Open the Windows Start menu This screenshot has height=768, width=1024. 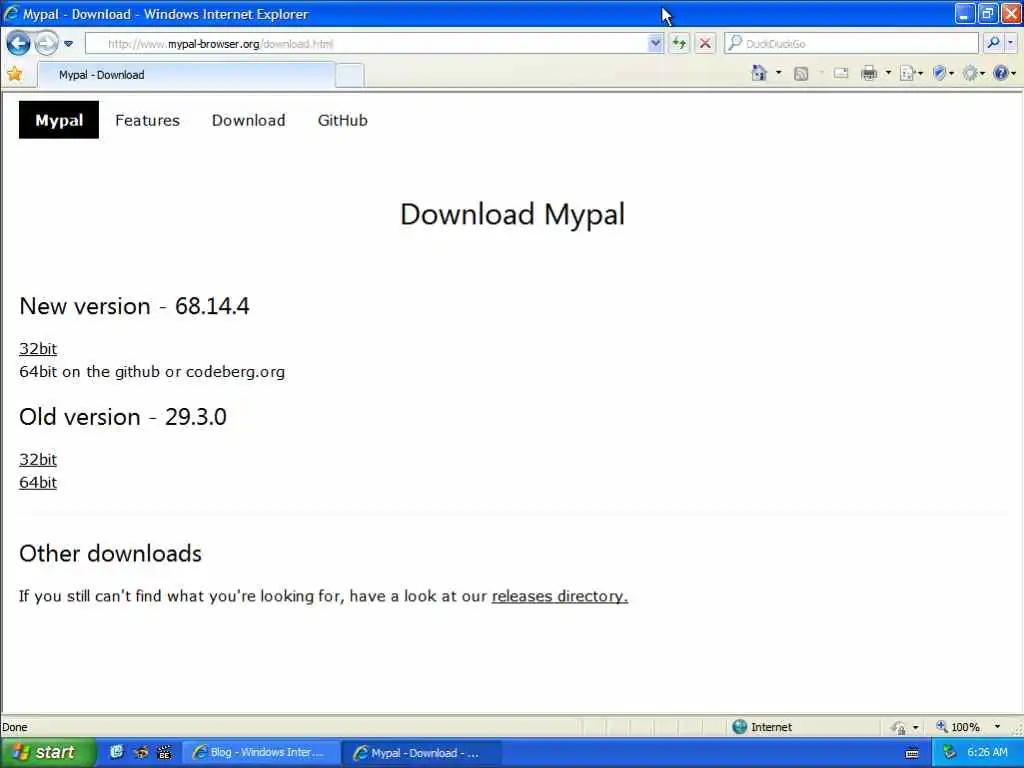click(48, 752)
